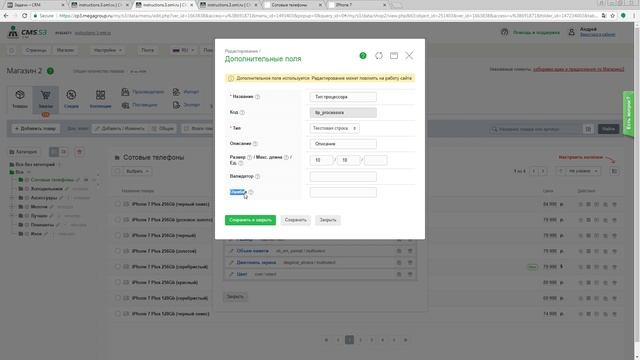Click the greyed Код field
Screen dimensions: 640x360
pos(343,113)
